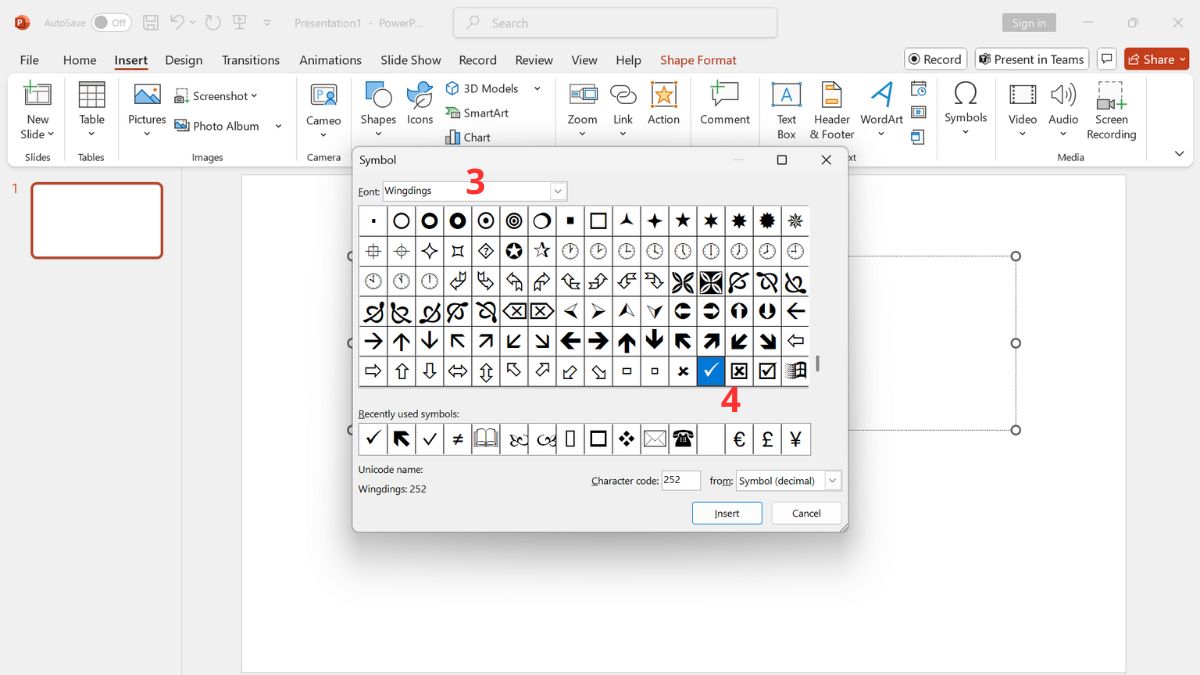Screen dimensions: 1200x675
Task: Insert a new Comment
Action: [725, 104]
